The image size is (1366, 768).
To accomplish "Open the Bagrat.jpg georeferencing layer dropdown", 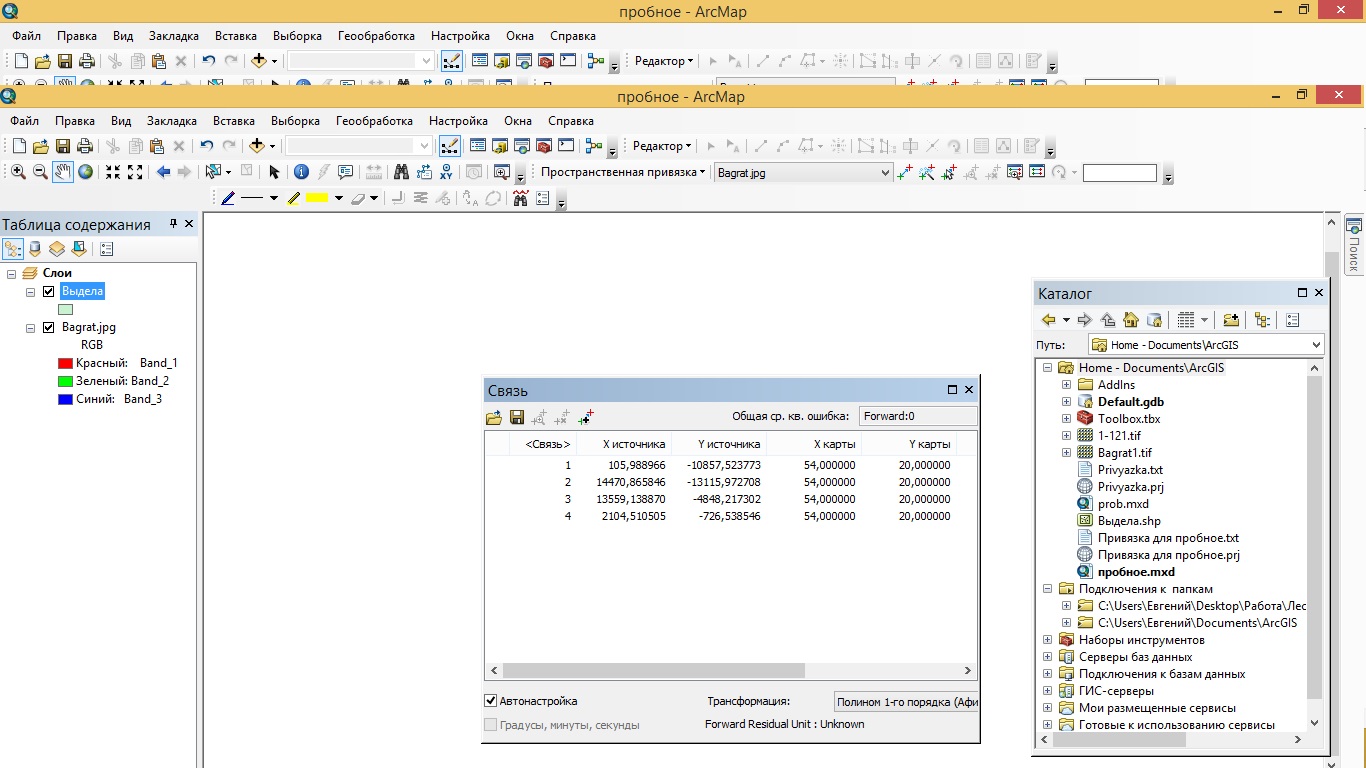I will 884,173.
